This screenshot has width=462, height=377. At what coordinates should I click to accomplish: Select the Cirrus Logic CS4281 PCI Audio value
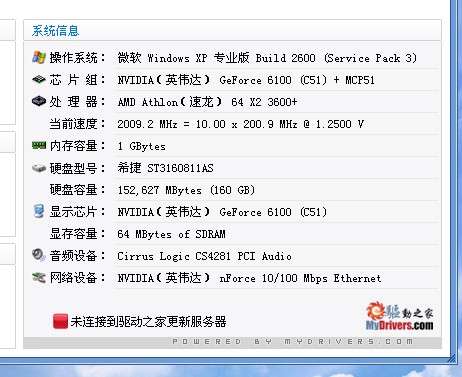pos(204,256)
